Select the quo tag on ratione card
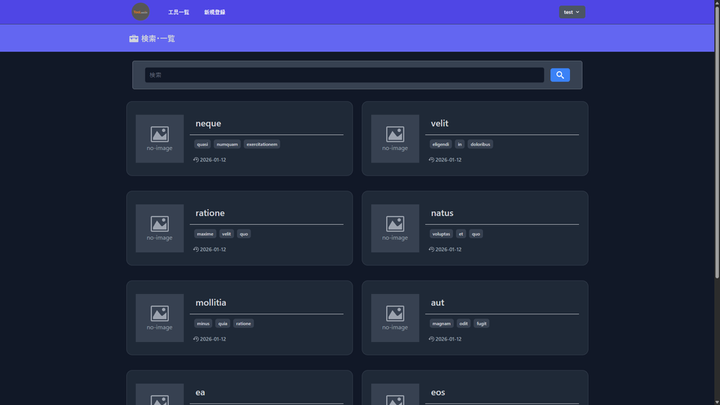 click(244, 234)
